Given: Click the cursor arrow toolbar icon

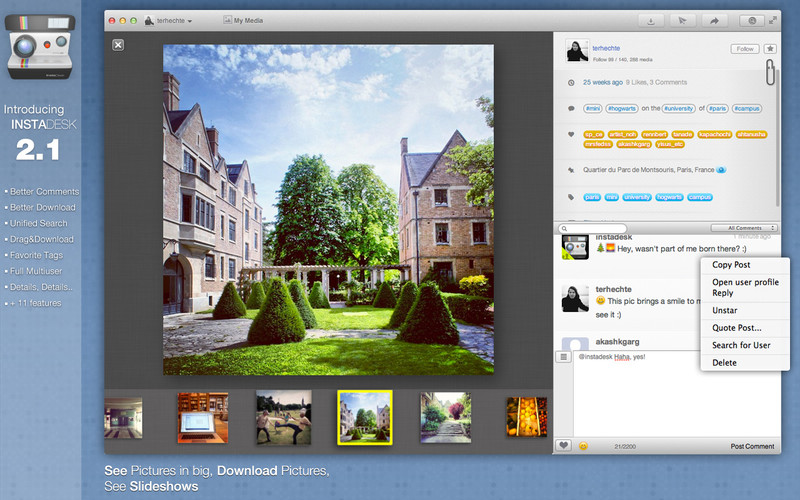Looking at the screenshot, I should [682, 20].
